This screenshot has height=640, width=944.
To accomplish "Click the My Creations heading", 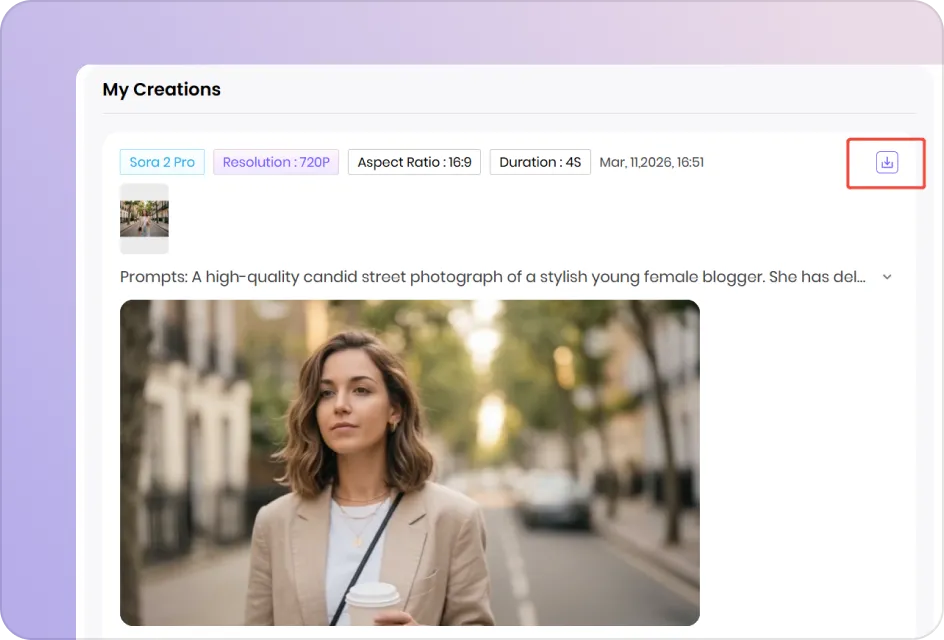I will tap(161, 89).
